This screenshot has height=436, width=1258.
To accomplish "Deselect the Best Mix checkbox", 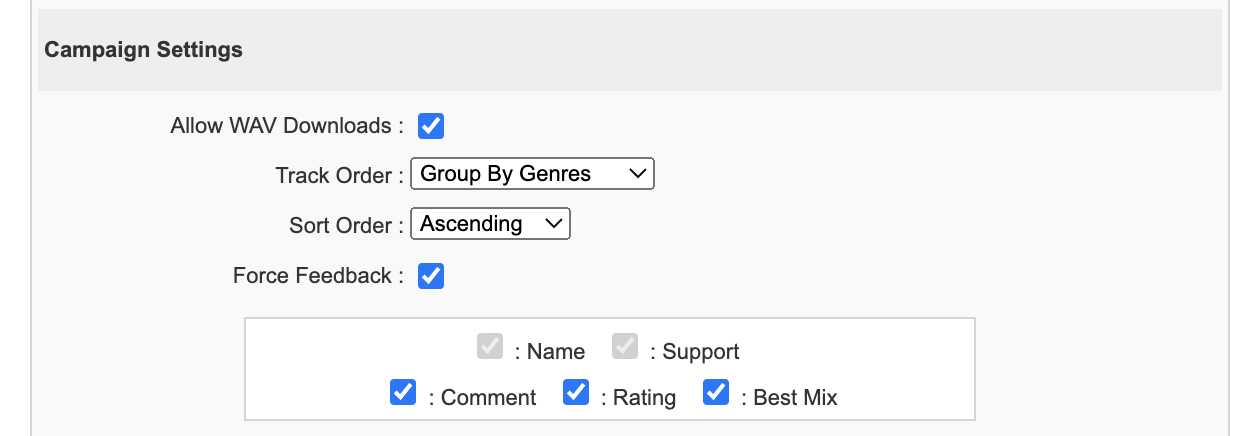I will (716, 393).
